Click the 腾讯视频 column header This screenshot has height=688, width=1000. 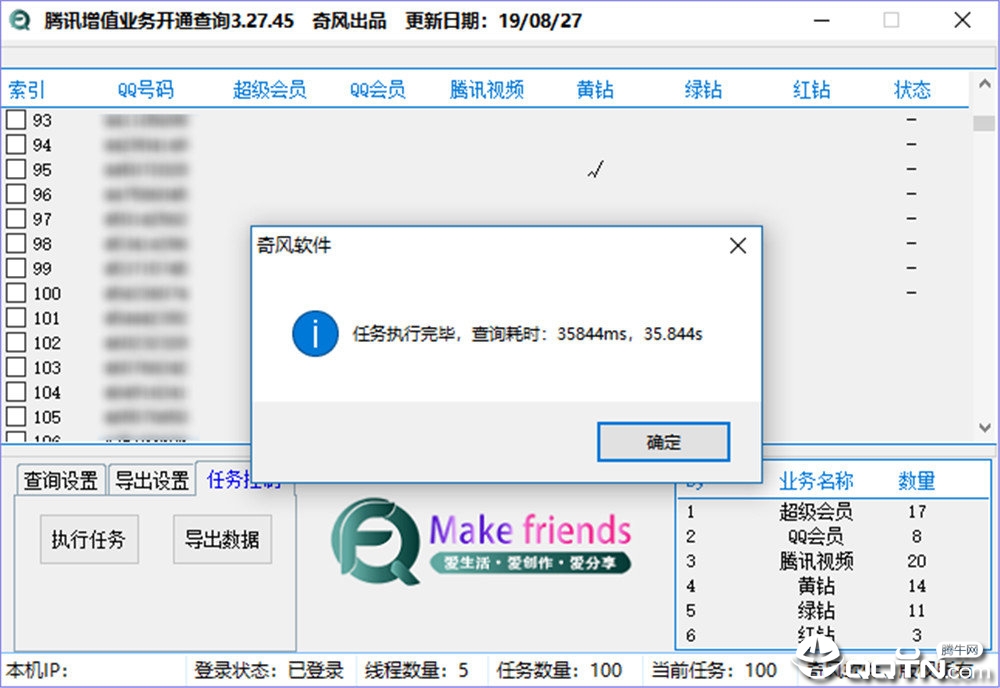pos(487,90)
